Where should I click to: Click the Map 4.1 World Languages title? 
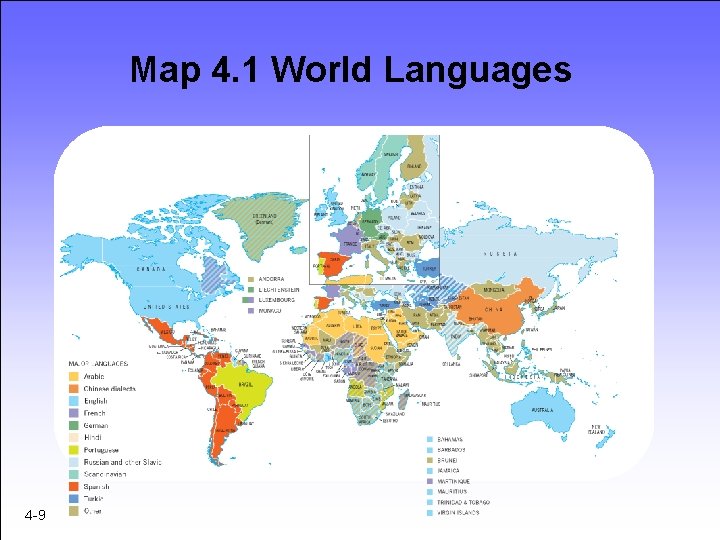(x=351, y=70)
